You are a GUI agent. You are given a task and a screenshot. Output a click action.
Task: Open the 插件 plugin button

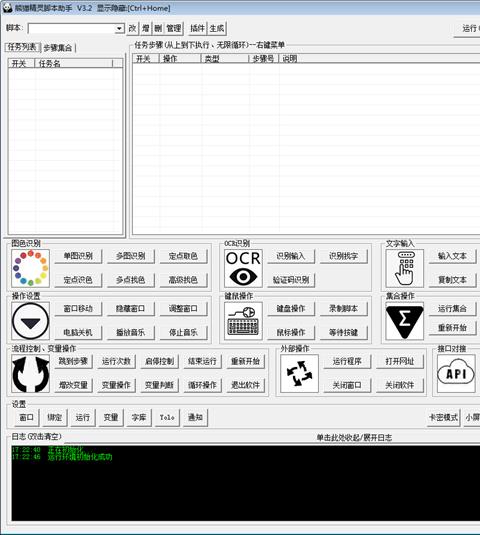[x=198, y=28]
